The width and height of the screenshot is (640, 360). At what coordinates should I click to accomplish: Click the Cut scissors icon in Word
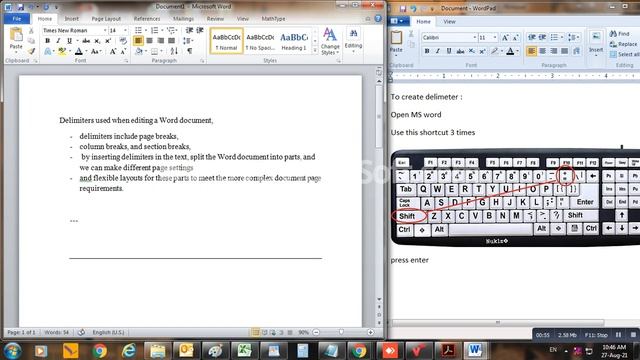tap(31, 31)
